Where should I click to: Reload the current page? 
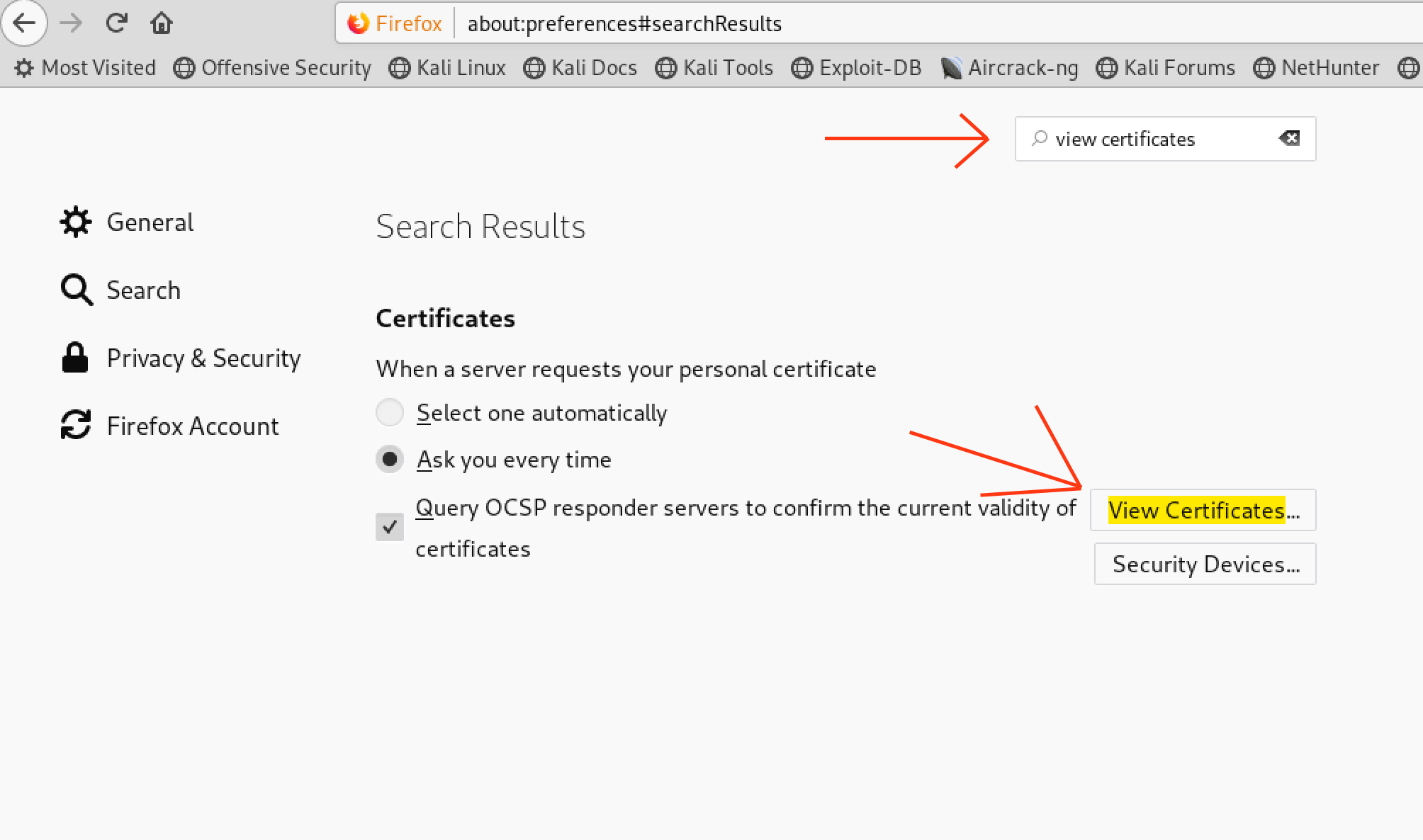116,23
